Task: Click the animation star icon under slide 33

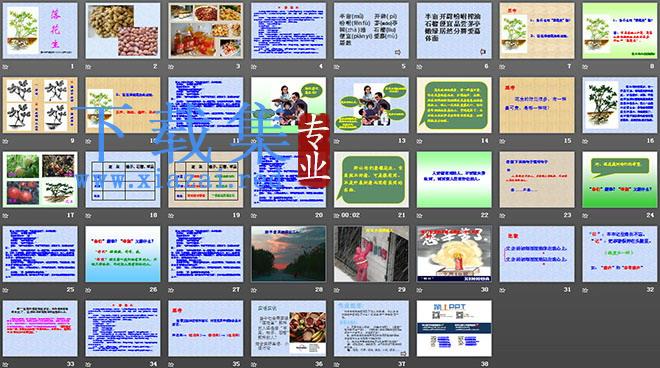Action: click(x=5, y=364)
